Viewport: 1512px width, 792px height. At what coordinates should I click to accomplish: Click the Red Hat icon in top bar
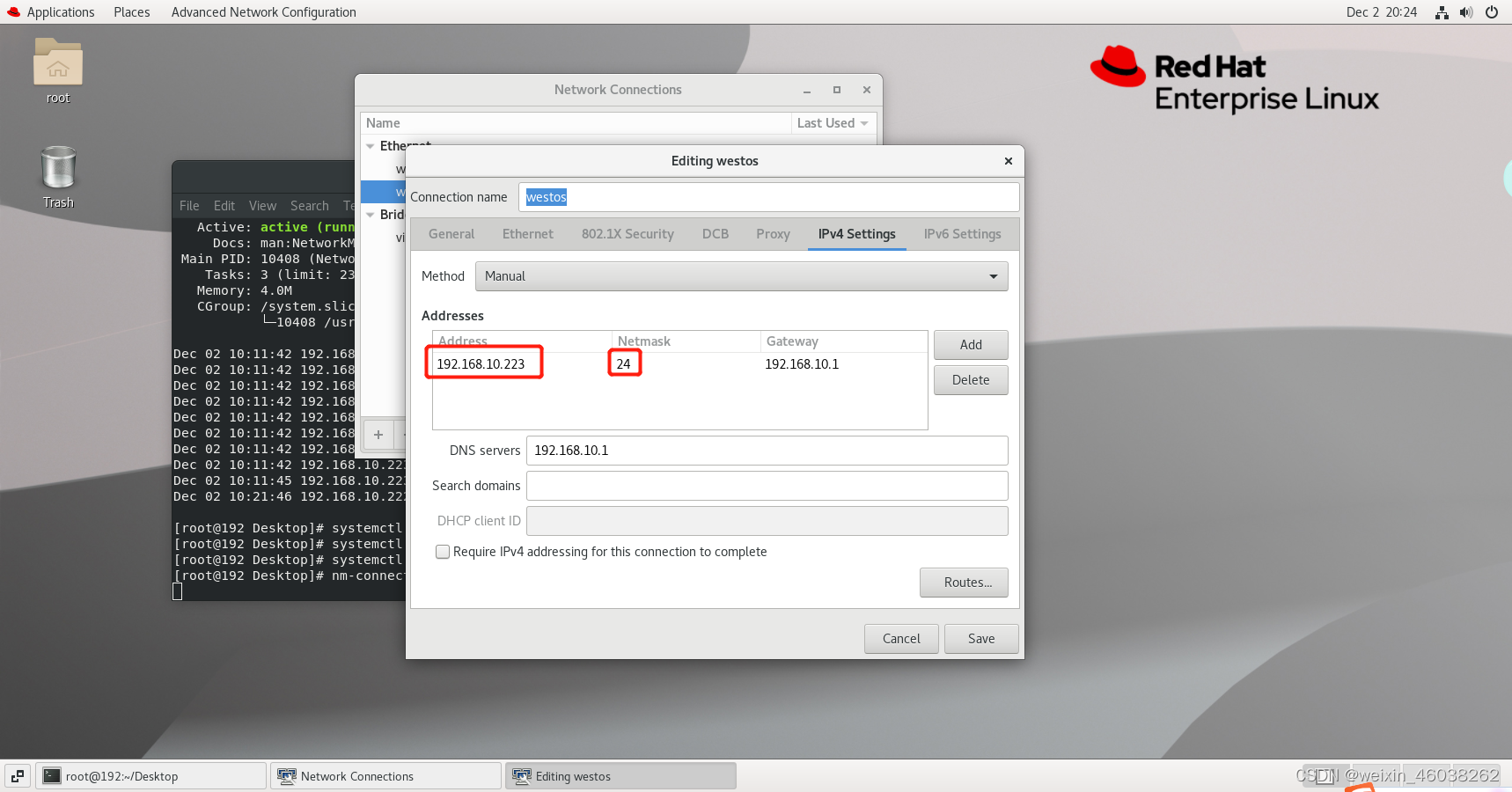tap(13, 12)
